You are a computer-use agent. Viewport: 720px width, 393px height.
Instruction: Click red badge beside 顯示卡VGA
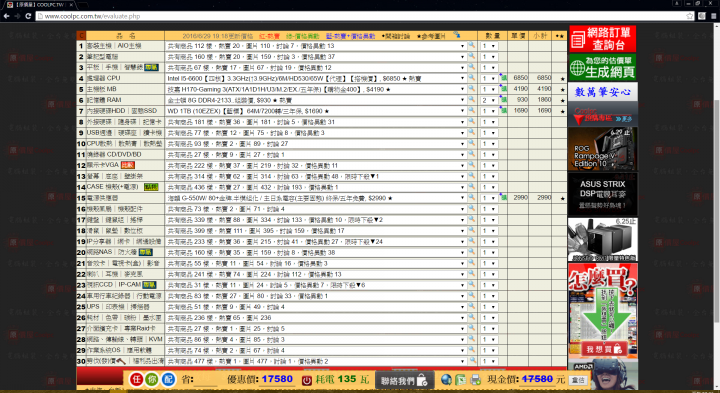click(x=128, y=165)
